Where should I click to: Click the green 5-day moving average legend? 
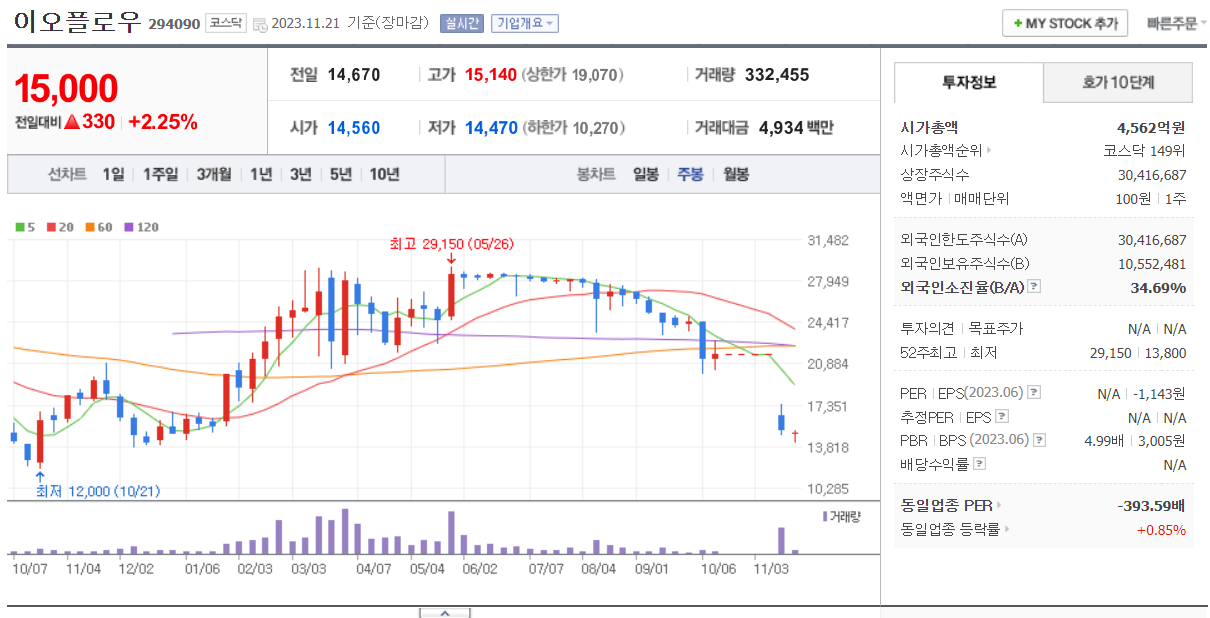pos(25,227)
